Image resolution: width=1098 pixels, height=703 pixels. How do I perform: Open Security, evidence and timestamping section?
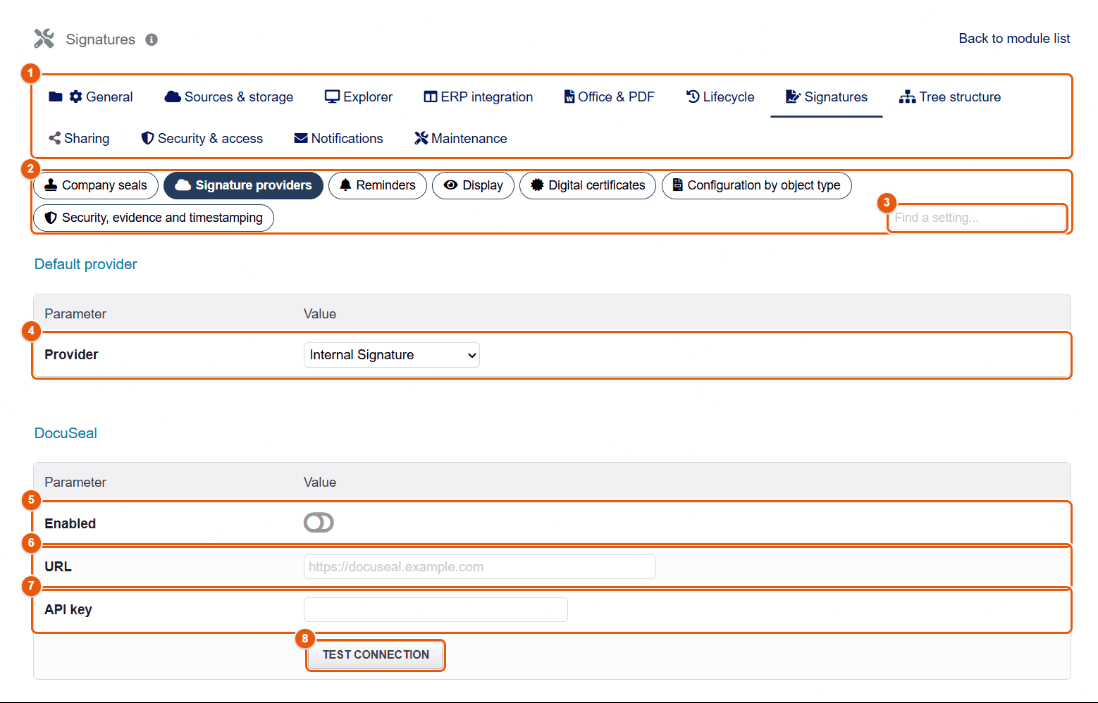(153, 218)
